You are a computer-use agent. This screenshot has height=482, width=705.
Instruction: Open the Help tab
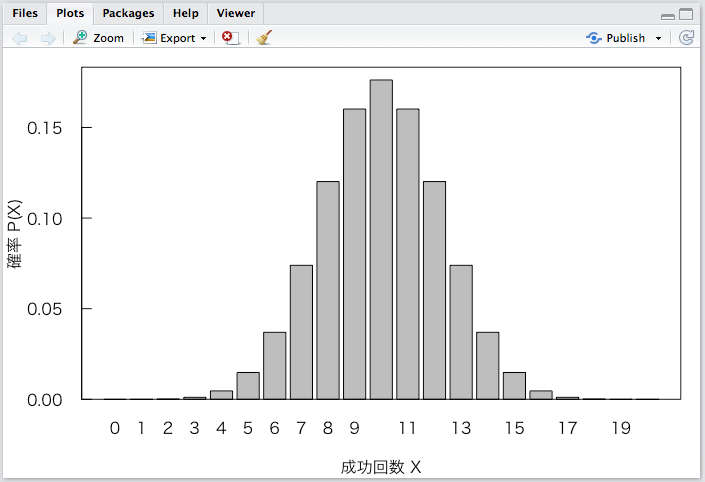(185, 13)
